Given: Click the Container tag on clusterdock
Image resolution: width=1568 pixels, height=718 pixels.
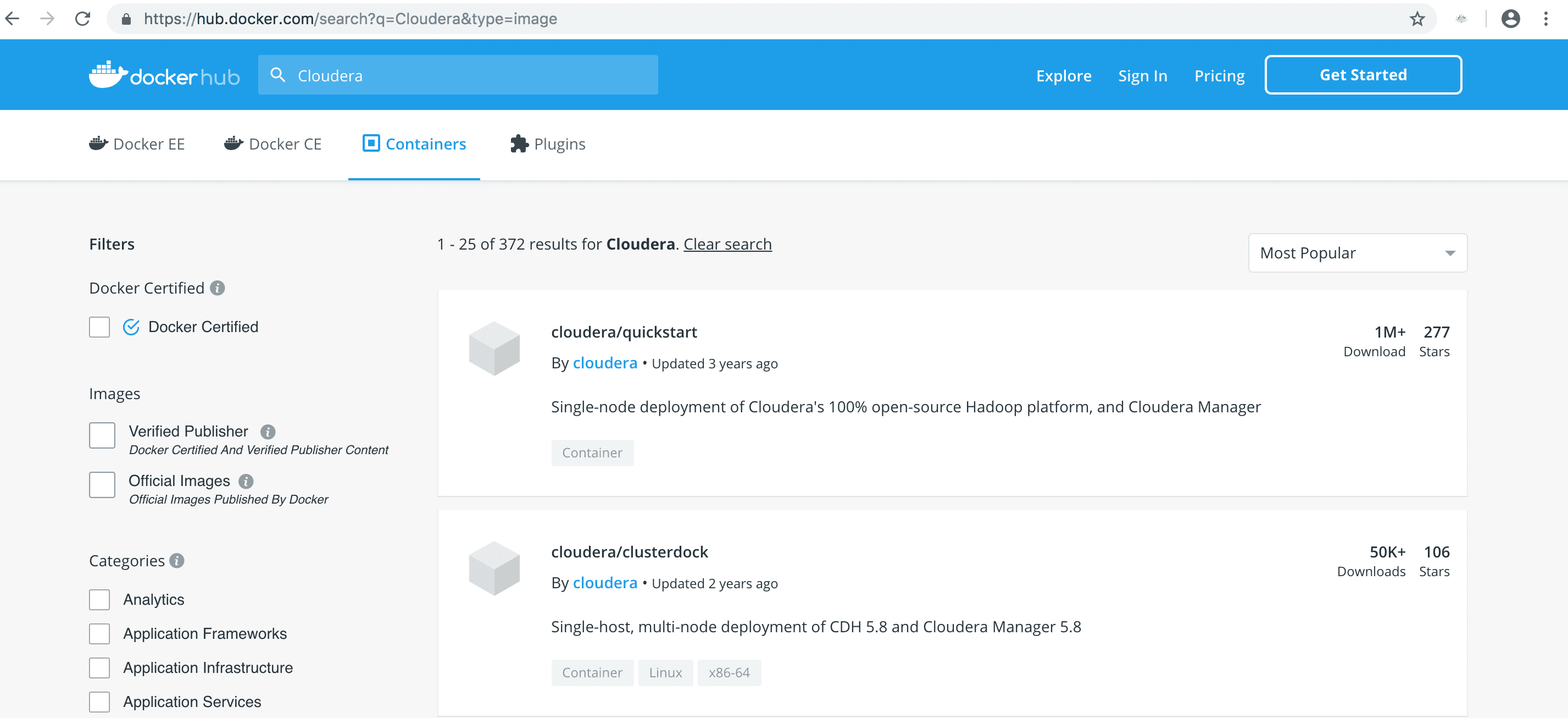Looking at the screenshot, I should click(x=592, y=673).
